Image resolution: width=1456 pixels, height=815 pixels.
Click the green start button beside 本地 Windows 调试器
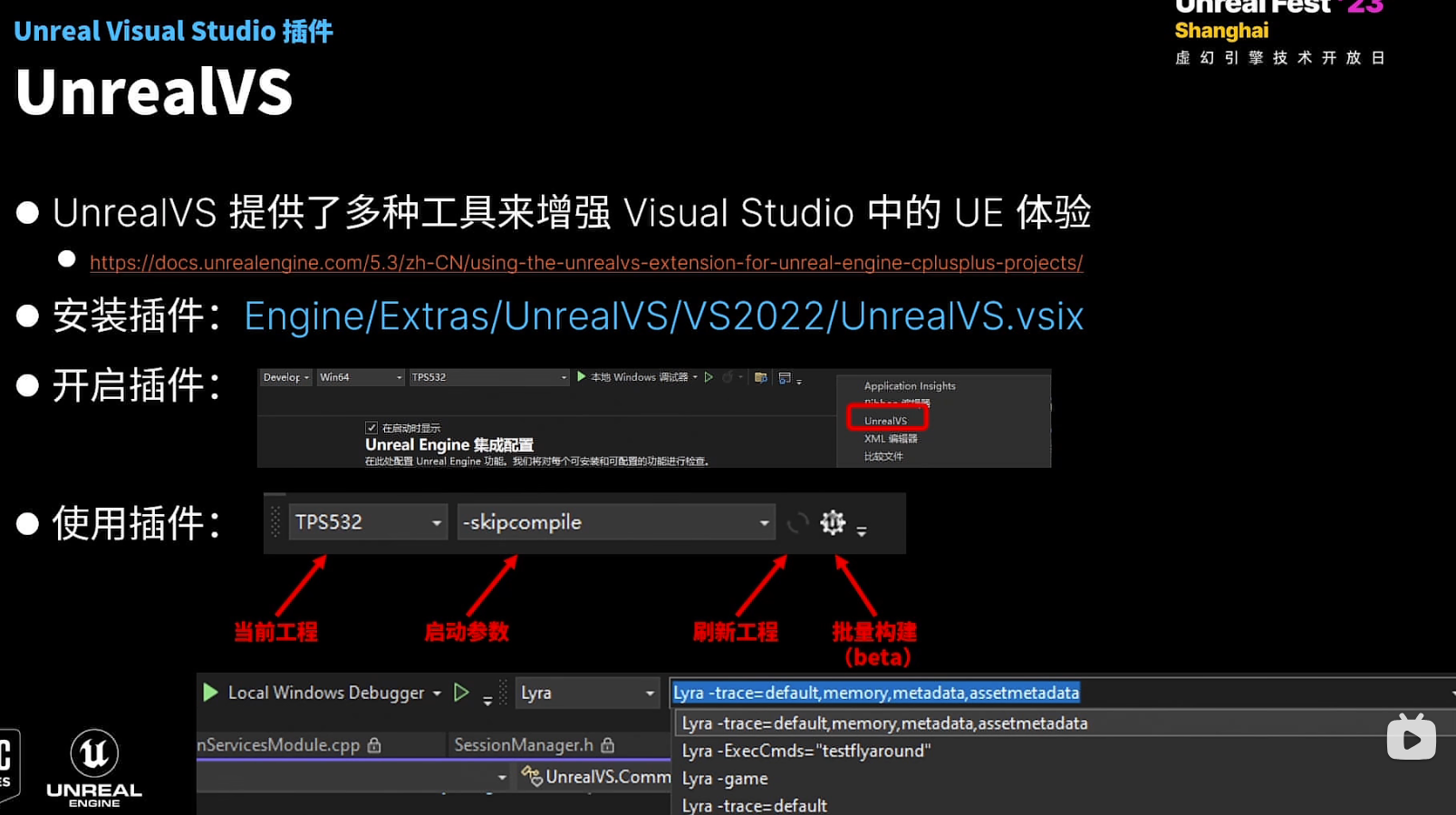tap(582, 377)
